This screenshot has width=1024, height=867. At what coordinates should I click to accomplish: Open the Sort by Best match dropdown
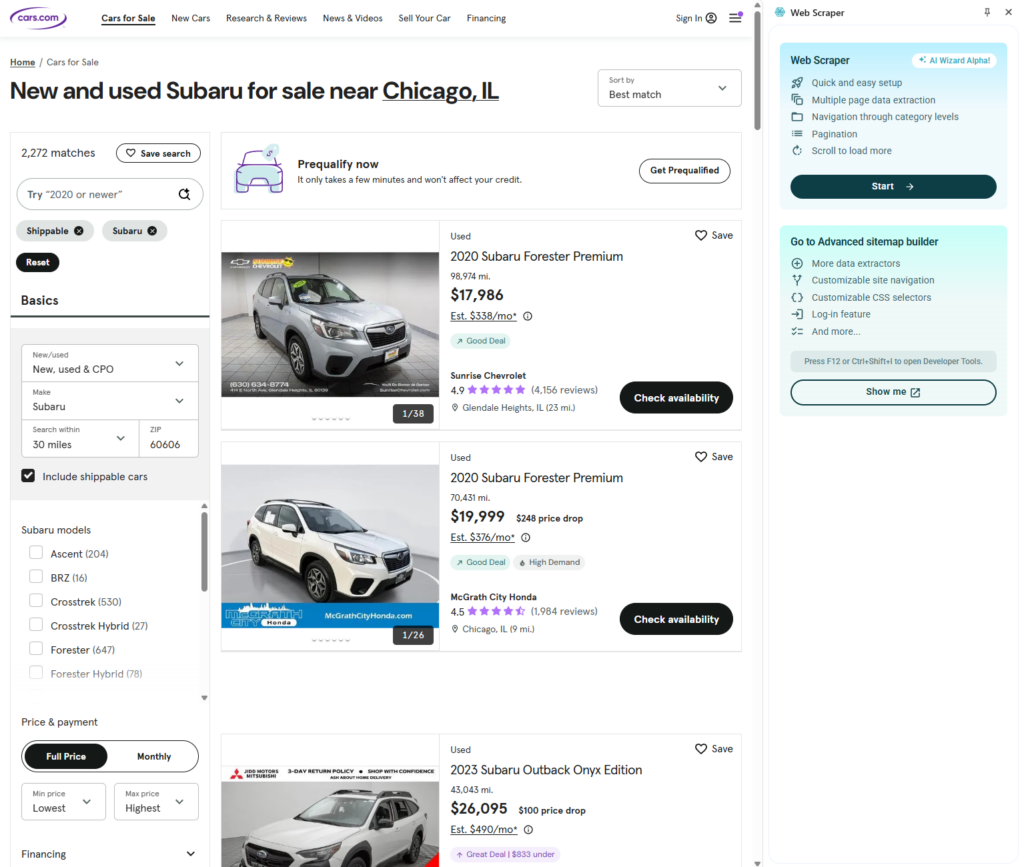click(669, 88)
